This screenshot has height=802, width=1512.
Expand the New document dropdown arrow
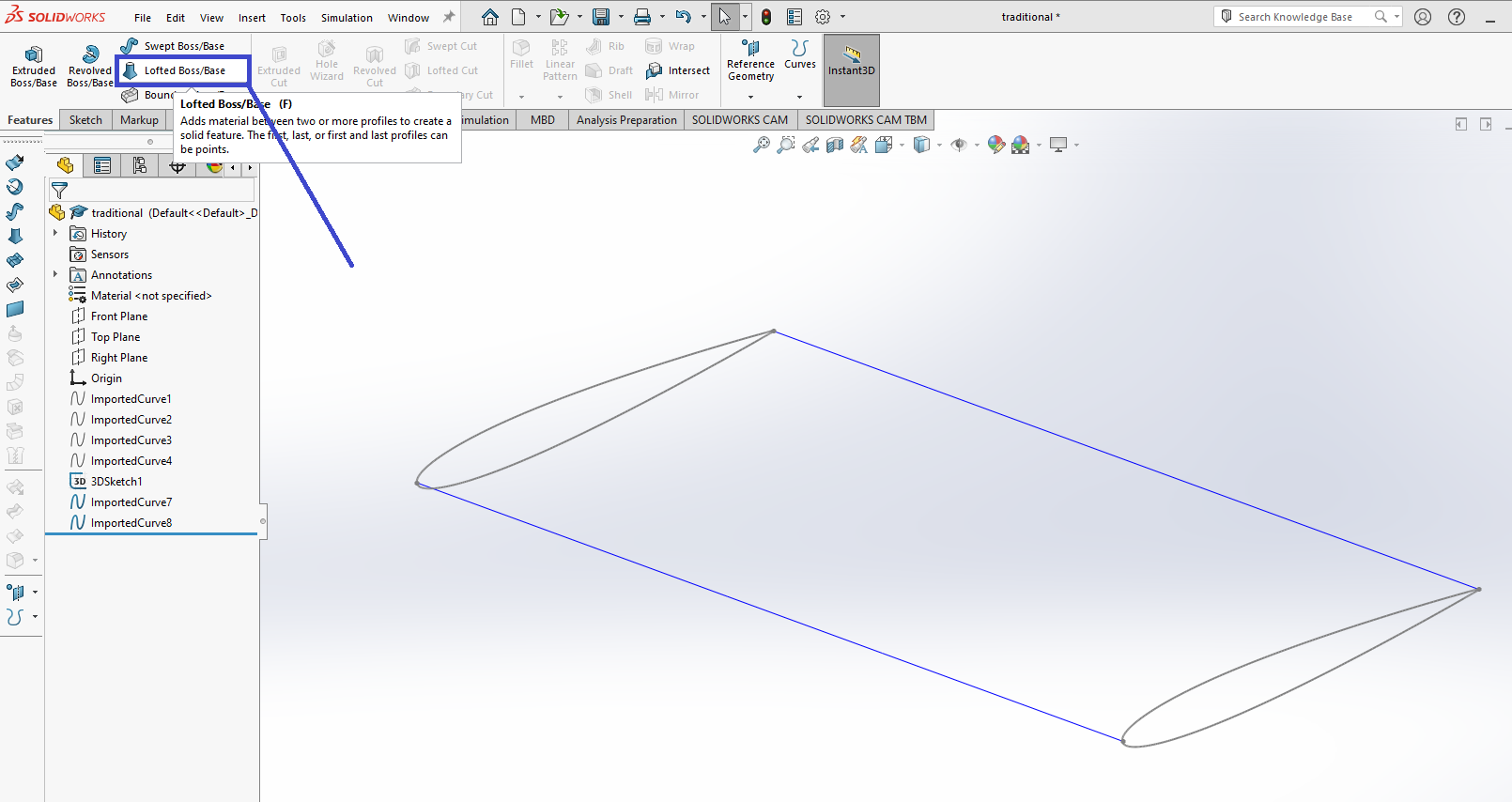[538, 17]
